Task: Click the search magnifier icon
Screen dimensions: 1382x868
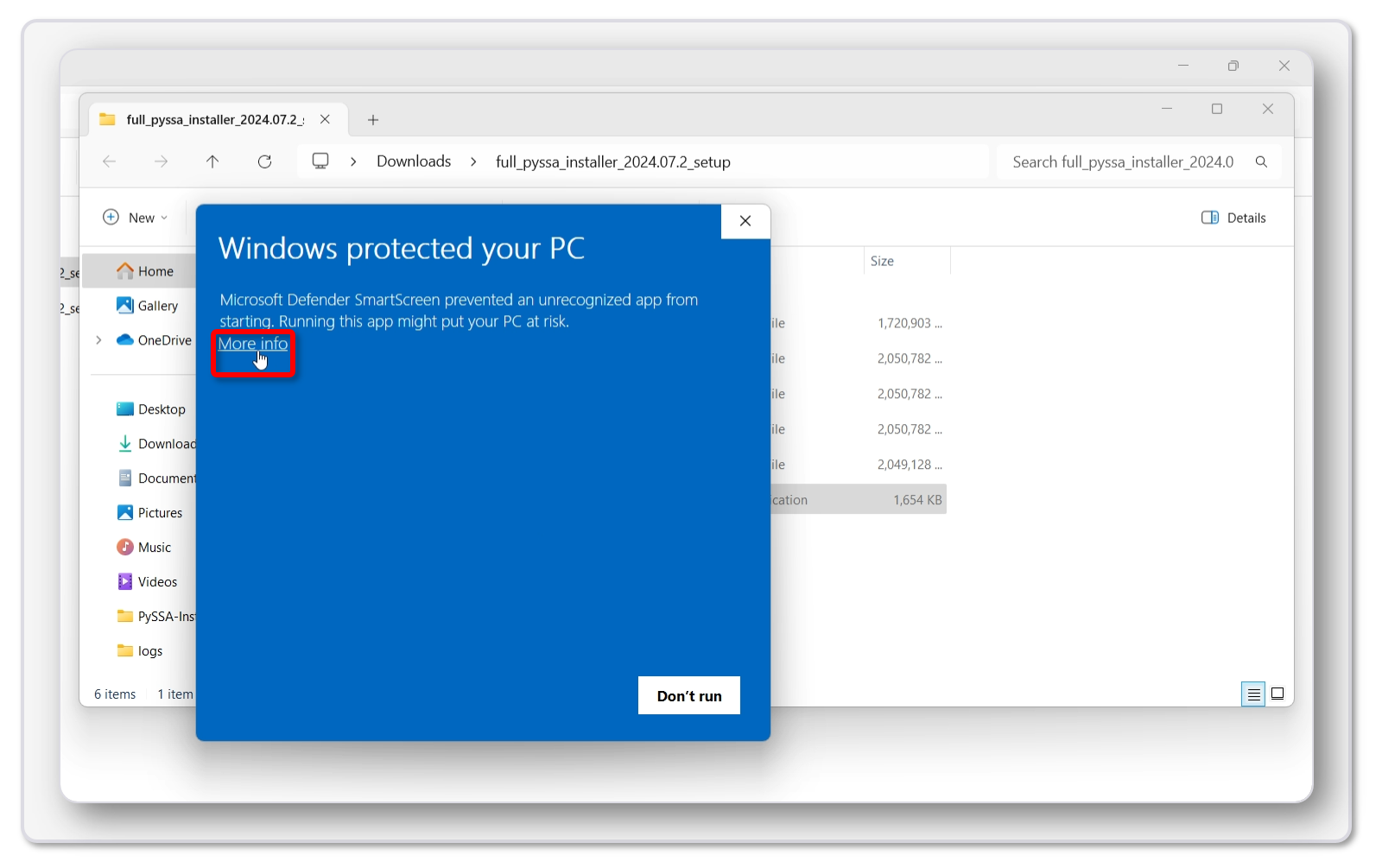Action: click(x=1261, y=162)
